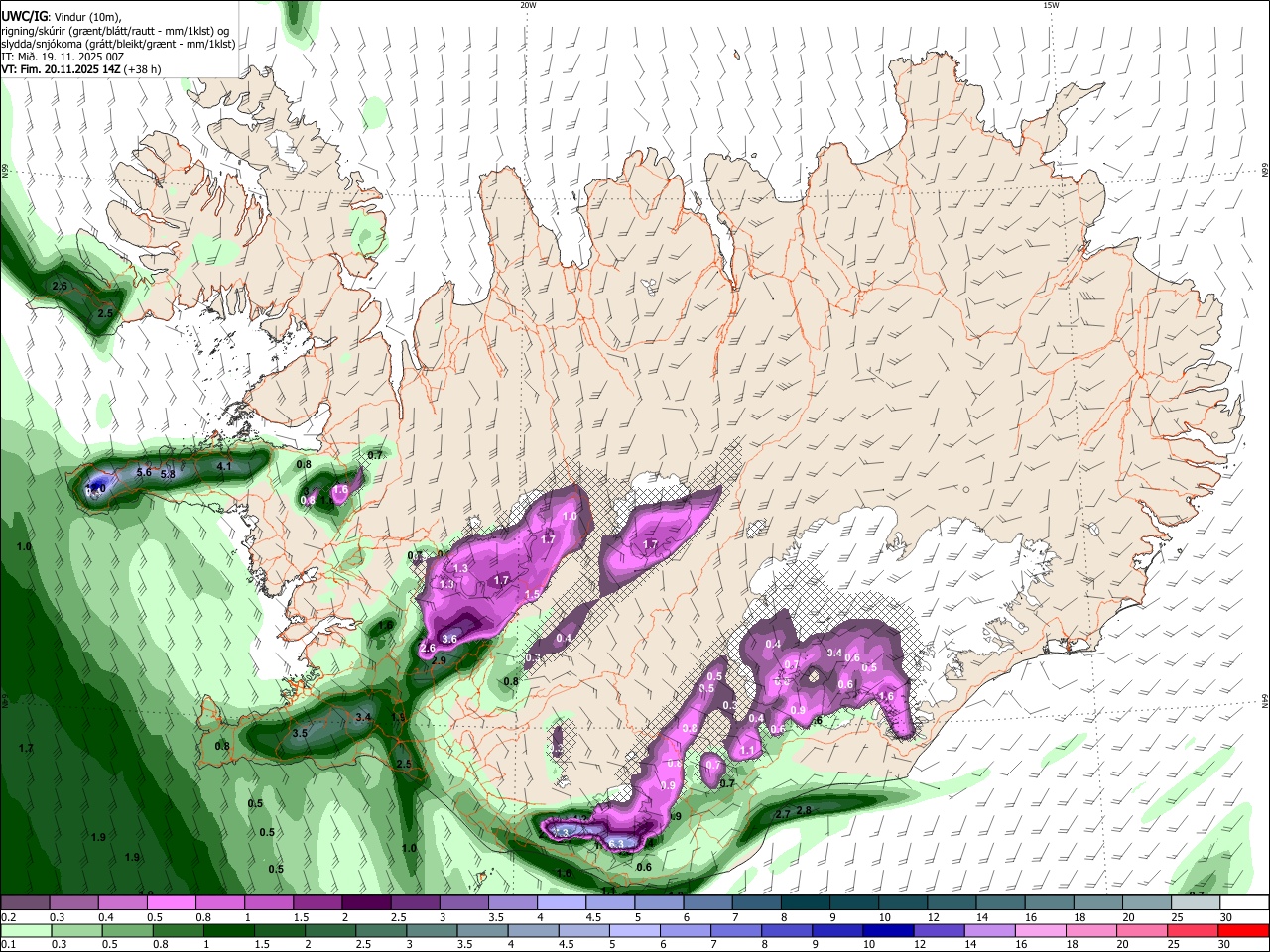Click the 4.1 precipitation value on the map

[x=223, y=466]
